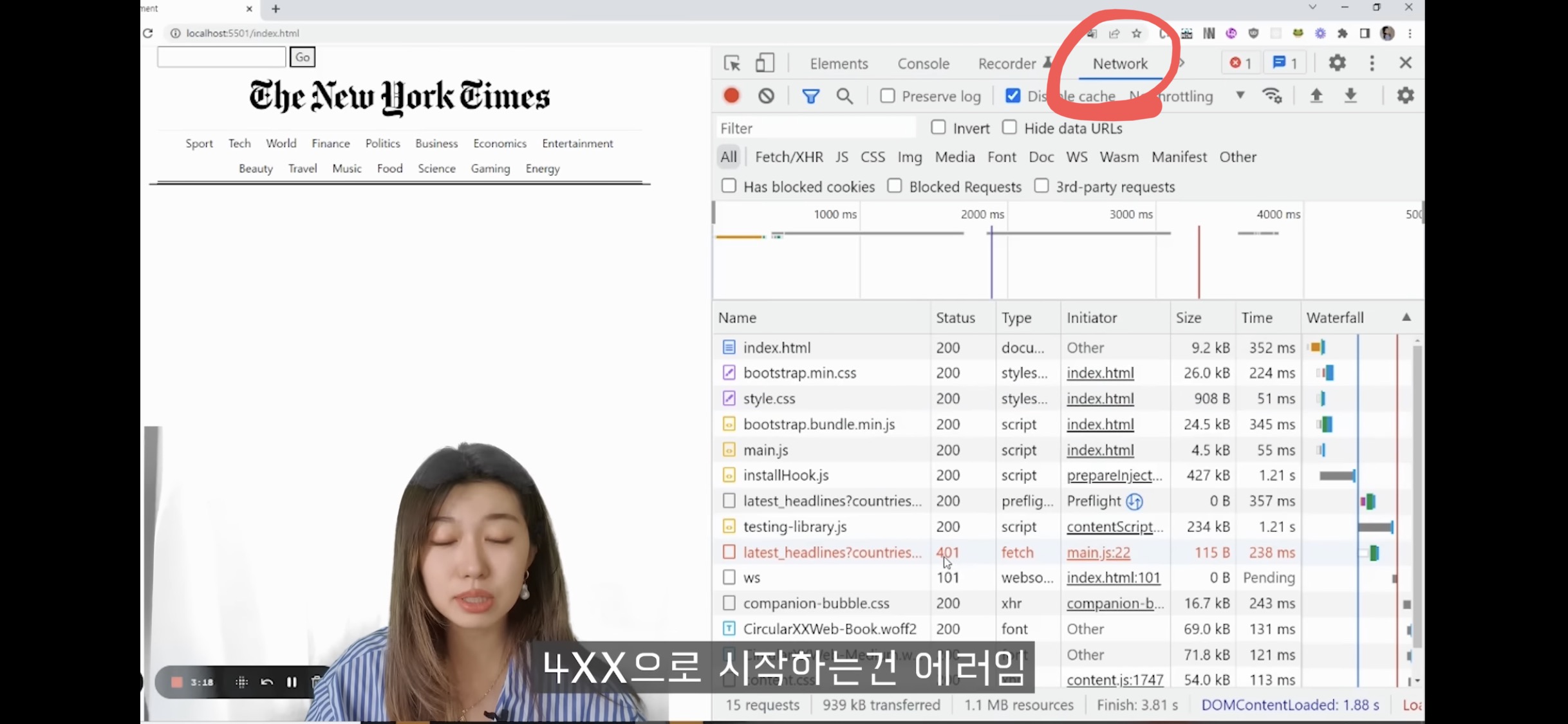Show the issues count badge
This screenshot has height=724, width=1568.
coord(1285,63)
